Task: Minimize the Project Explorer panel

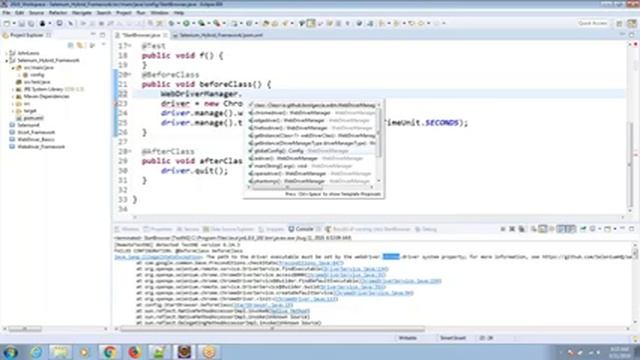Action: coord(93,35)
